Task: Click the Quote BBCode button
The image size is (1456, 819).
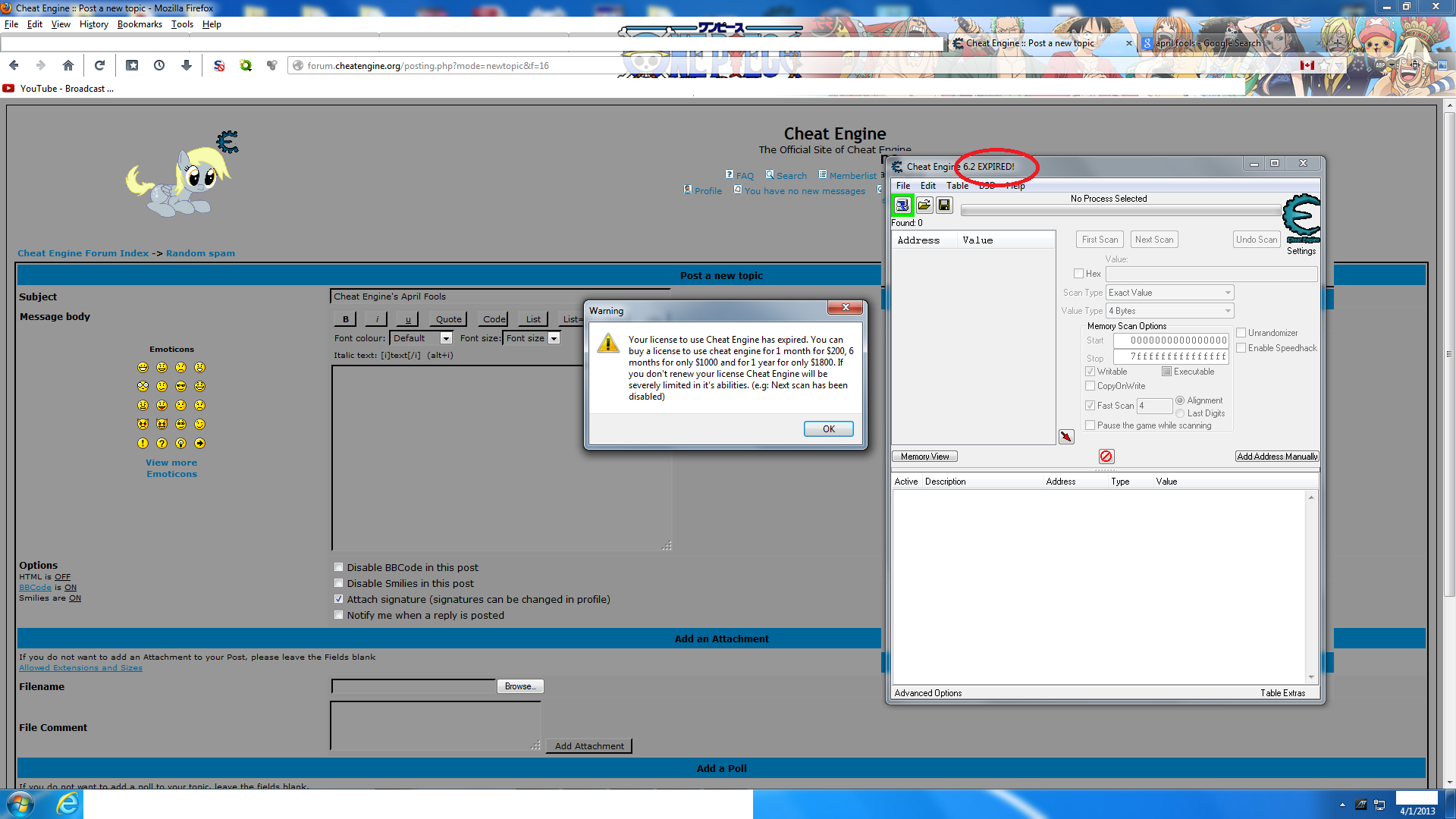Action: pos(448,319)
